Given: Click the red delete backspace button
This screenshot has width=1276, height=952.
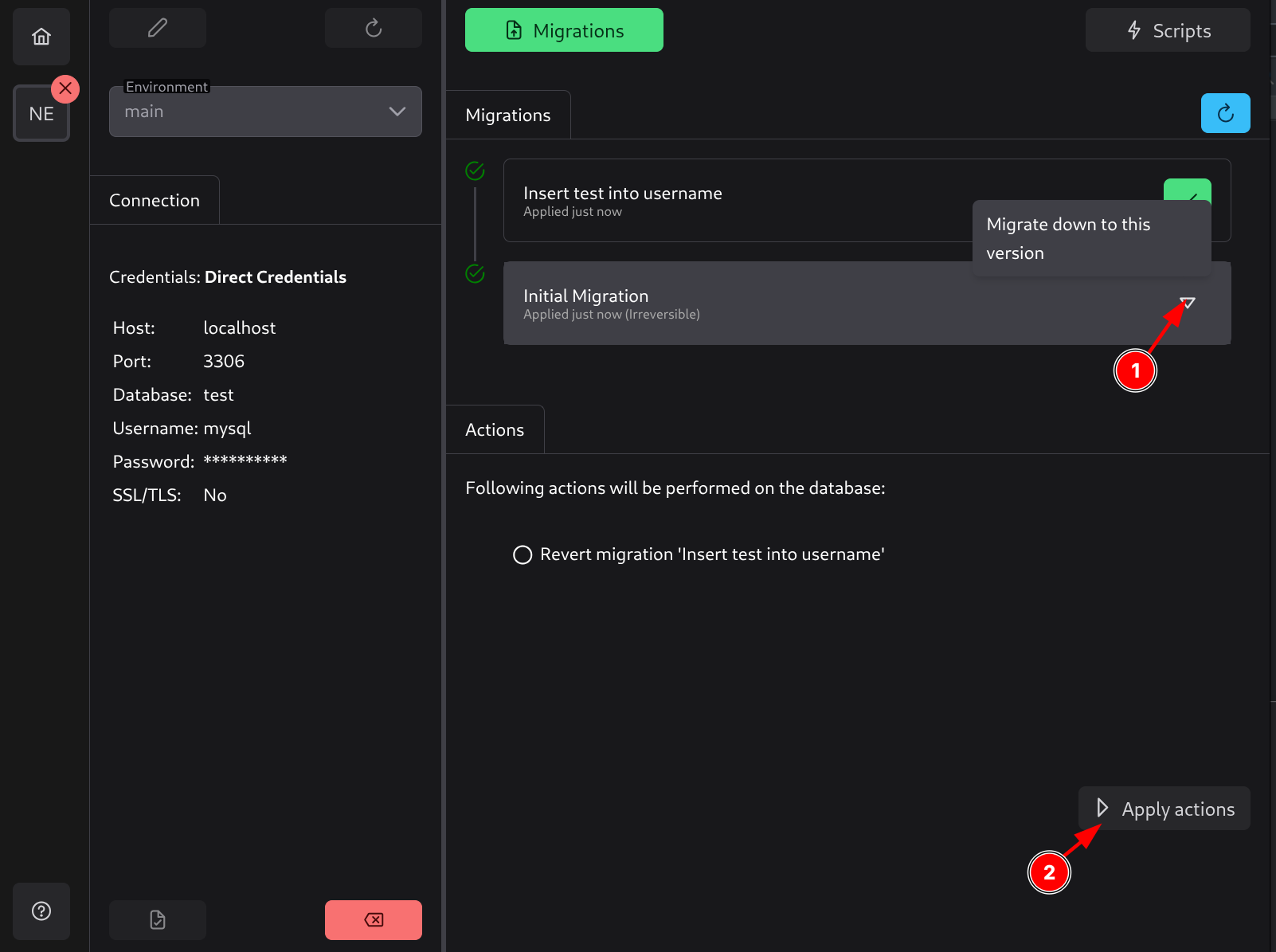Looking at the screenshot, I should [x=374, y=920].
